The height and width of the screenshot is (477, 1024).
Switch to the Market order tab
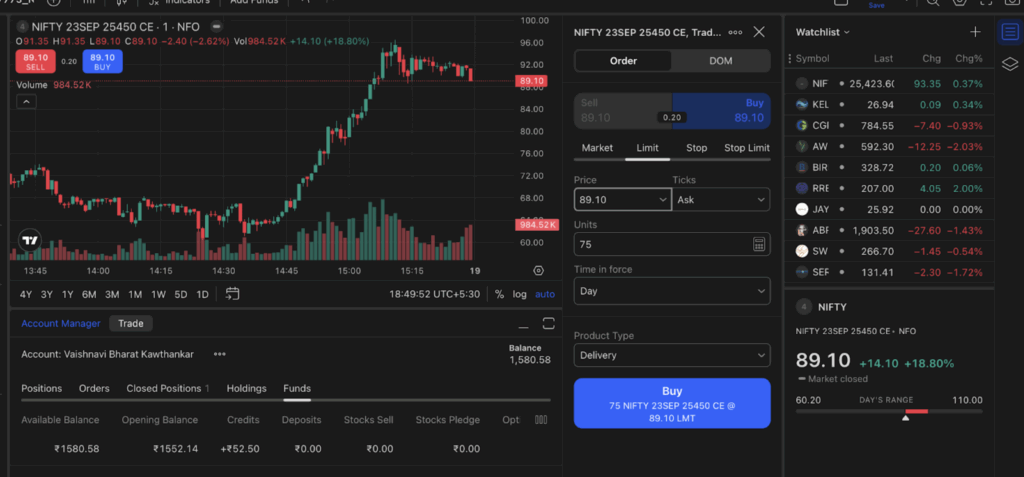tap(597, 148)
